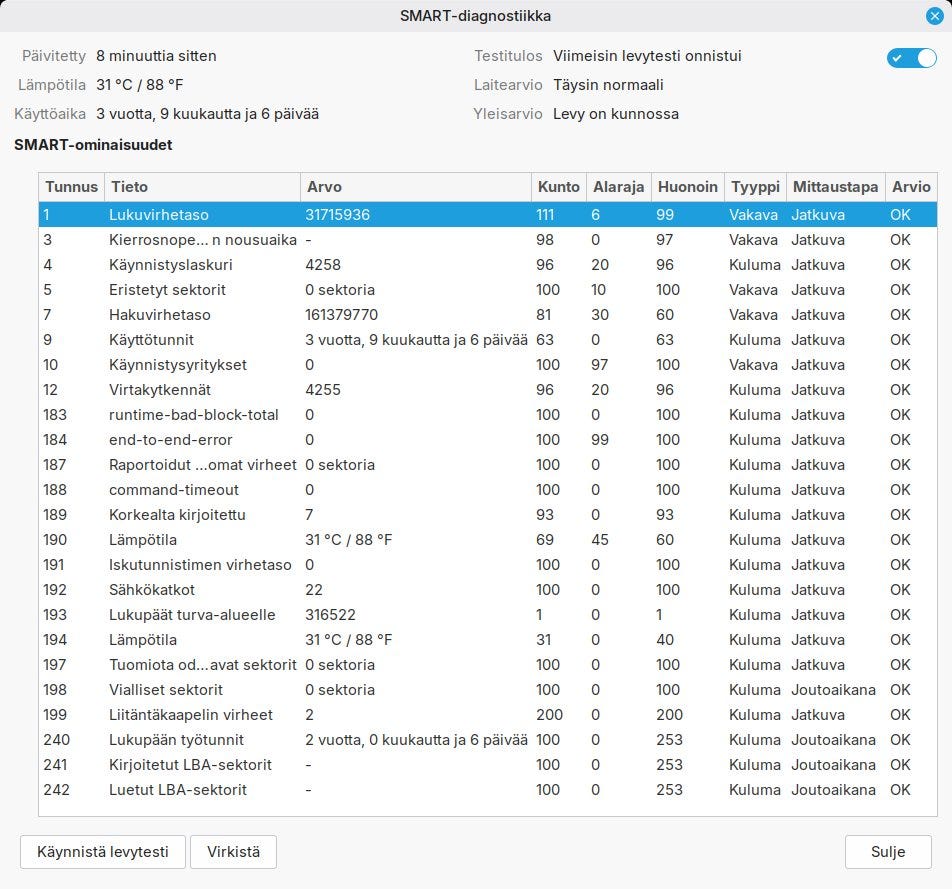Sort by the Arvio column header

[x=911, y=187]
